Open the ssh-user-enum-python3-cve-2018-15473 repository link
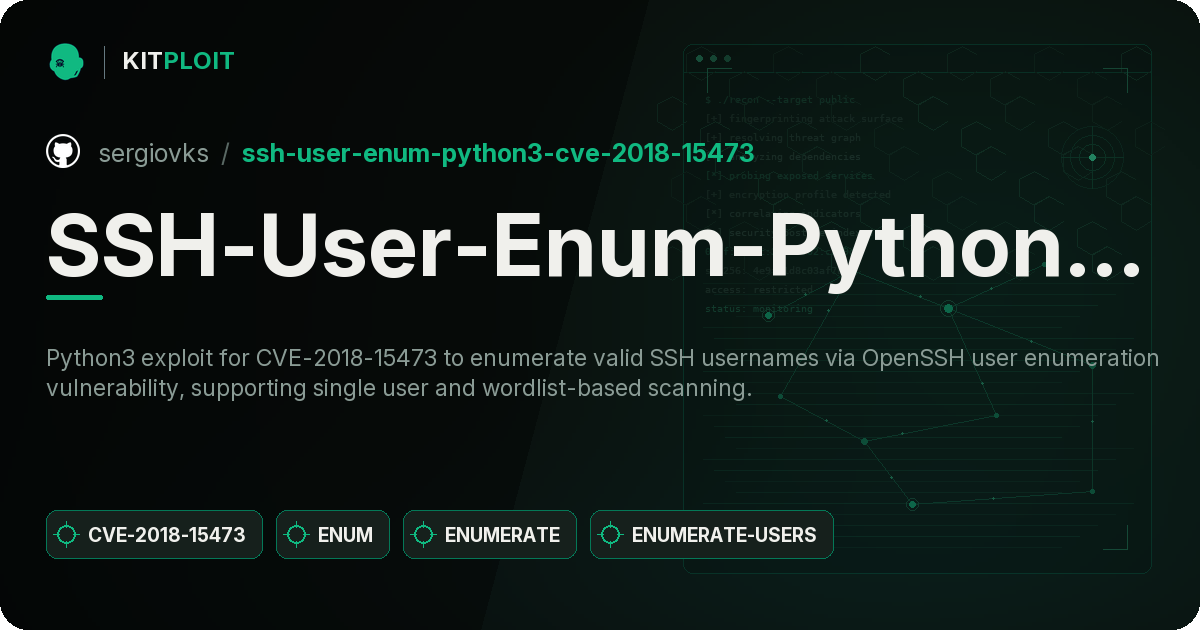Image resolution: width=1200 pixels, height=630 pixels. tap(498, 153)
